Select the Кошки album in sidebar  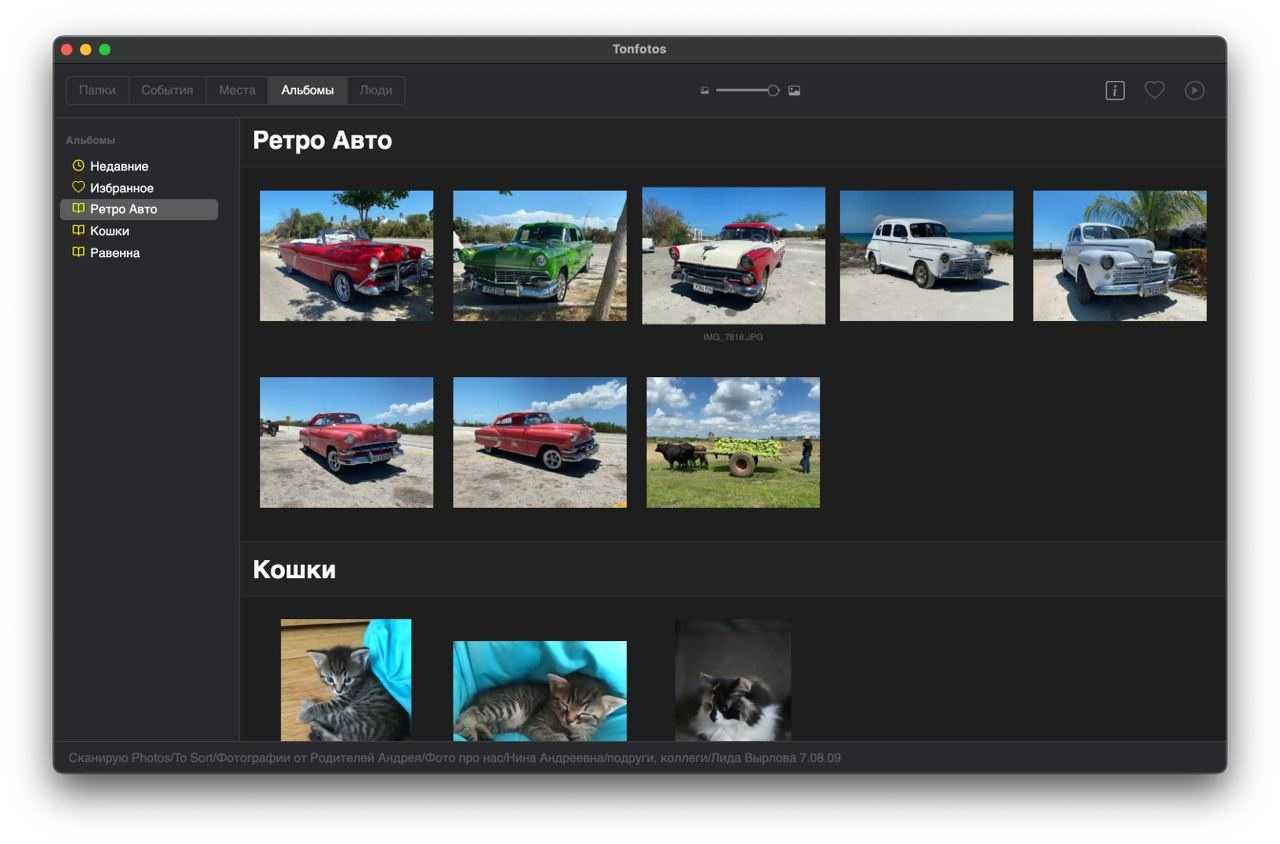(x=109, y=231)
